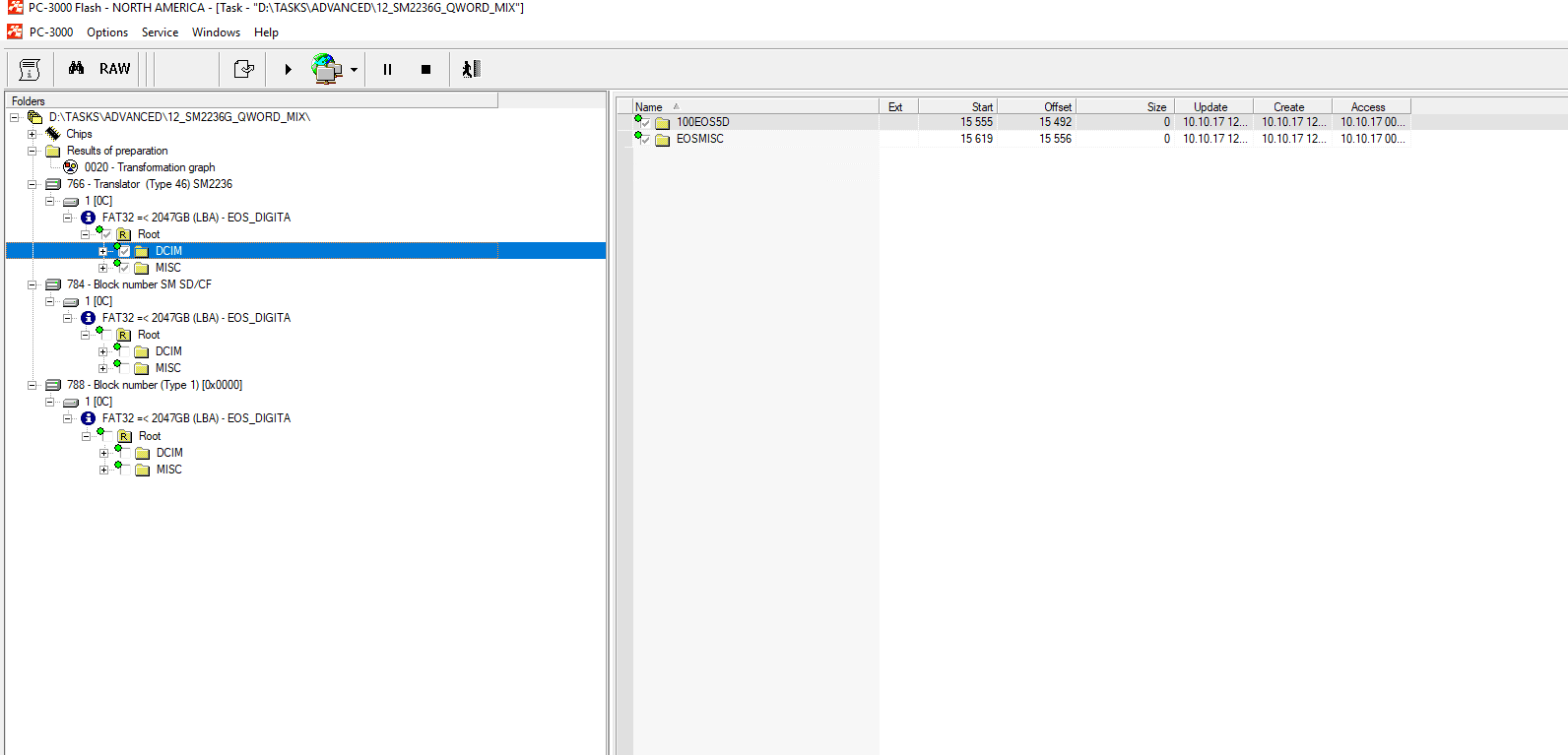Expand the highlighted DCIM folder node
Viewport: 1568px width, 755px height.
click(x=102, y=251)
